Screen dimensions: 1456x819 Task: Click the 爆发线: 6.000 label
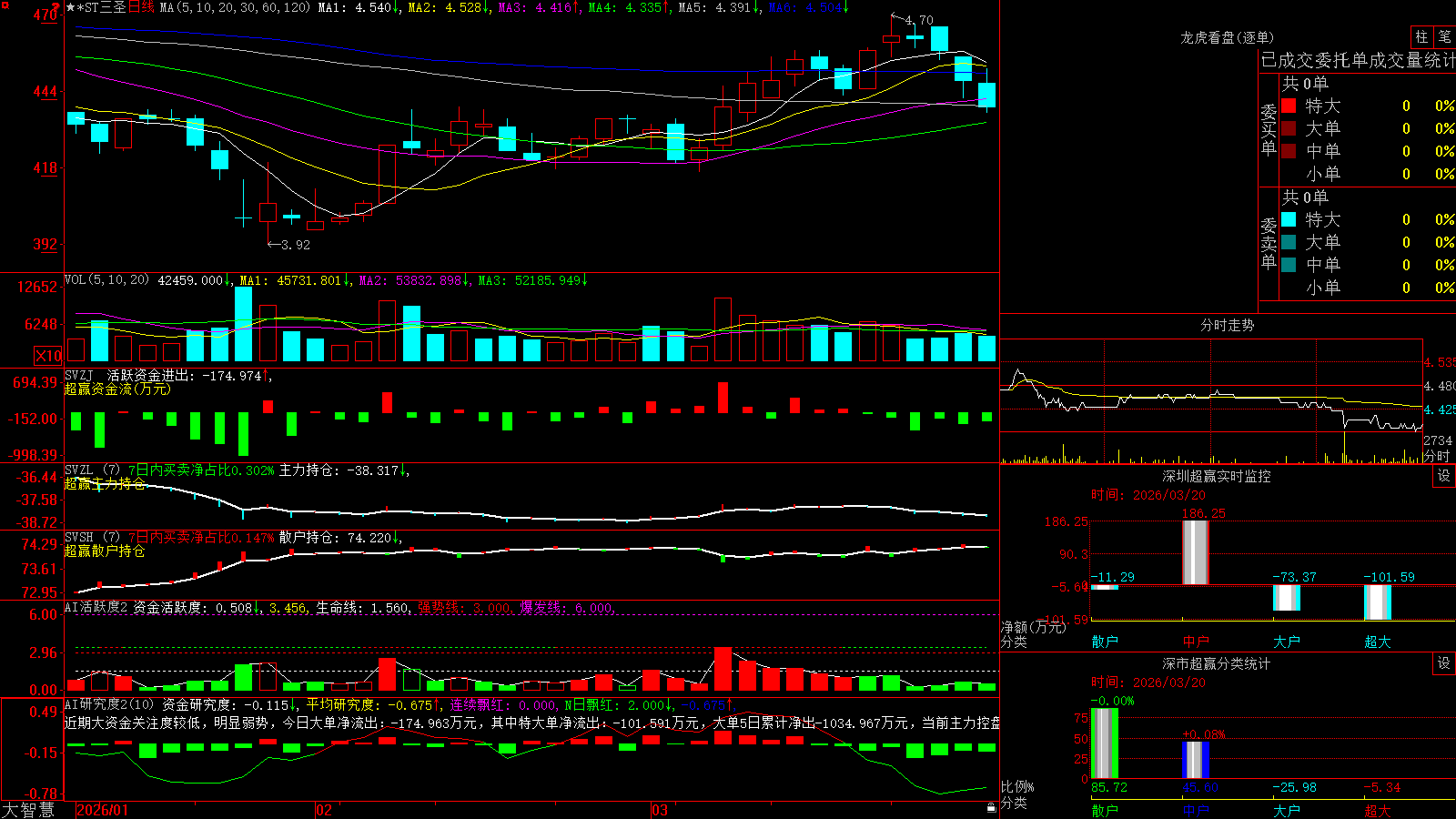point(568,607)
